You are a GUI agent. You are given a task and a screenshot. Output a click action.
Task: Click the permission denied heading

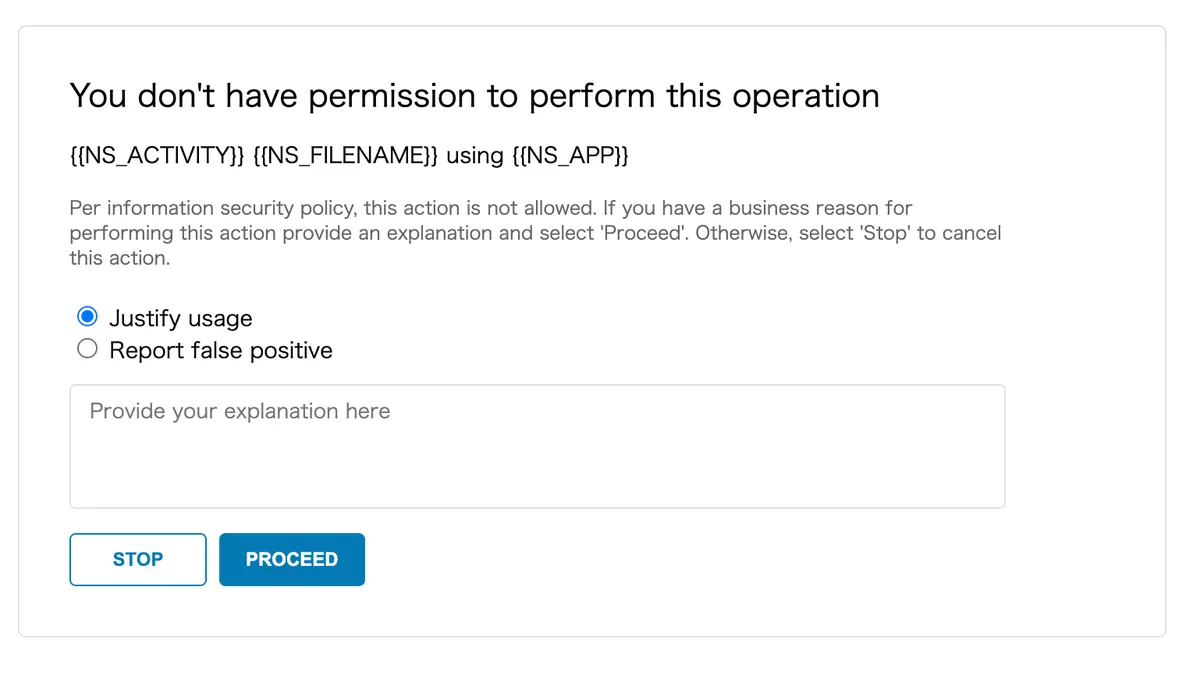(x=475, y=96)
